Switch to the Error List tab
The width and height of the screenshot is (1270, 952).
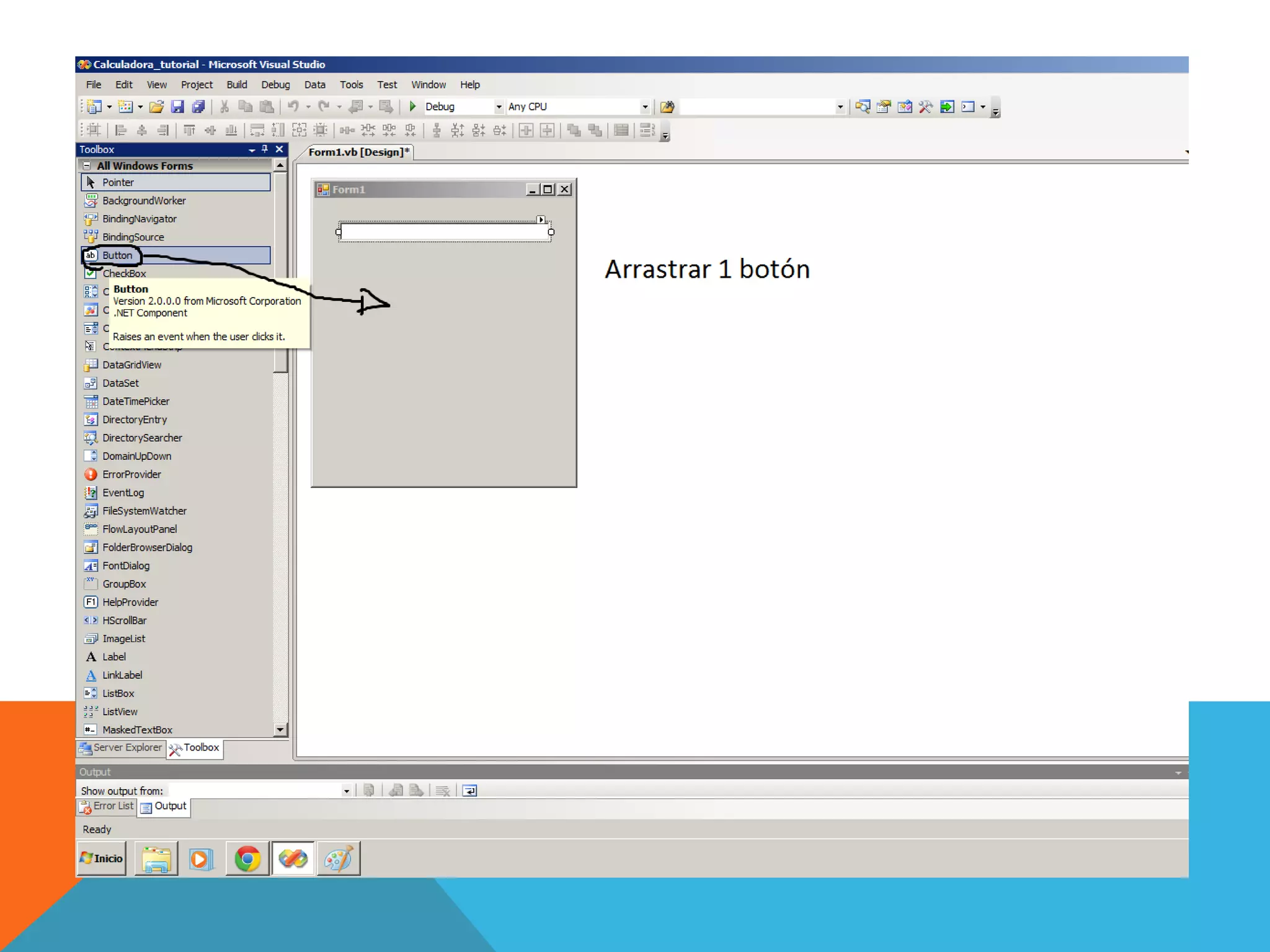coord(107,806)
